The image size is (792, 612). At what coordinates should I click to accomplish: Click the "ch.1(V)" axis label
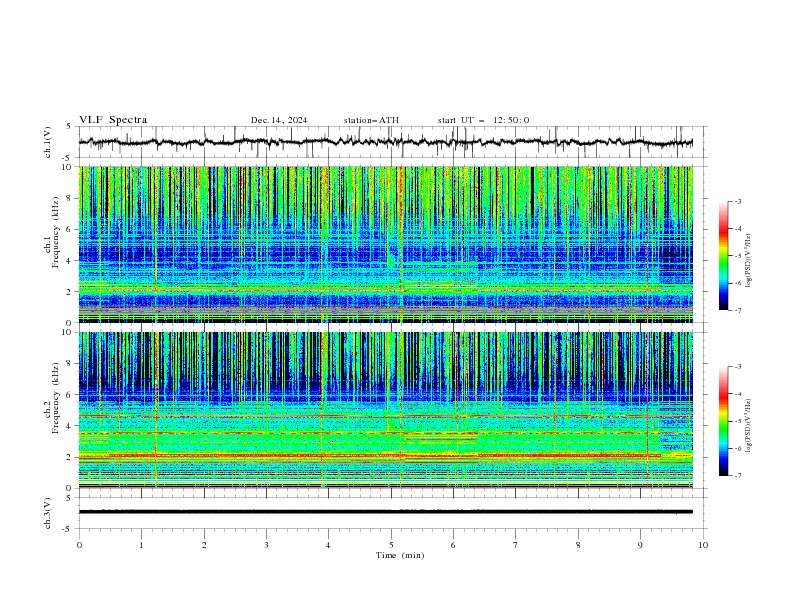pyautogui.click(x=48, y=142)
